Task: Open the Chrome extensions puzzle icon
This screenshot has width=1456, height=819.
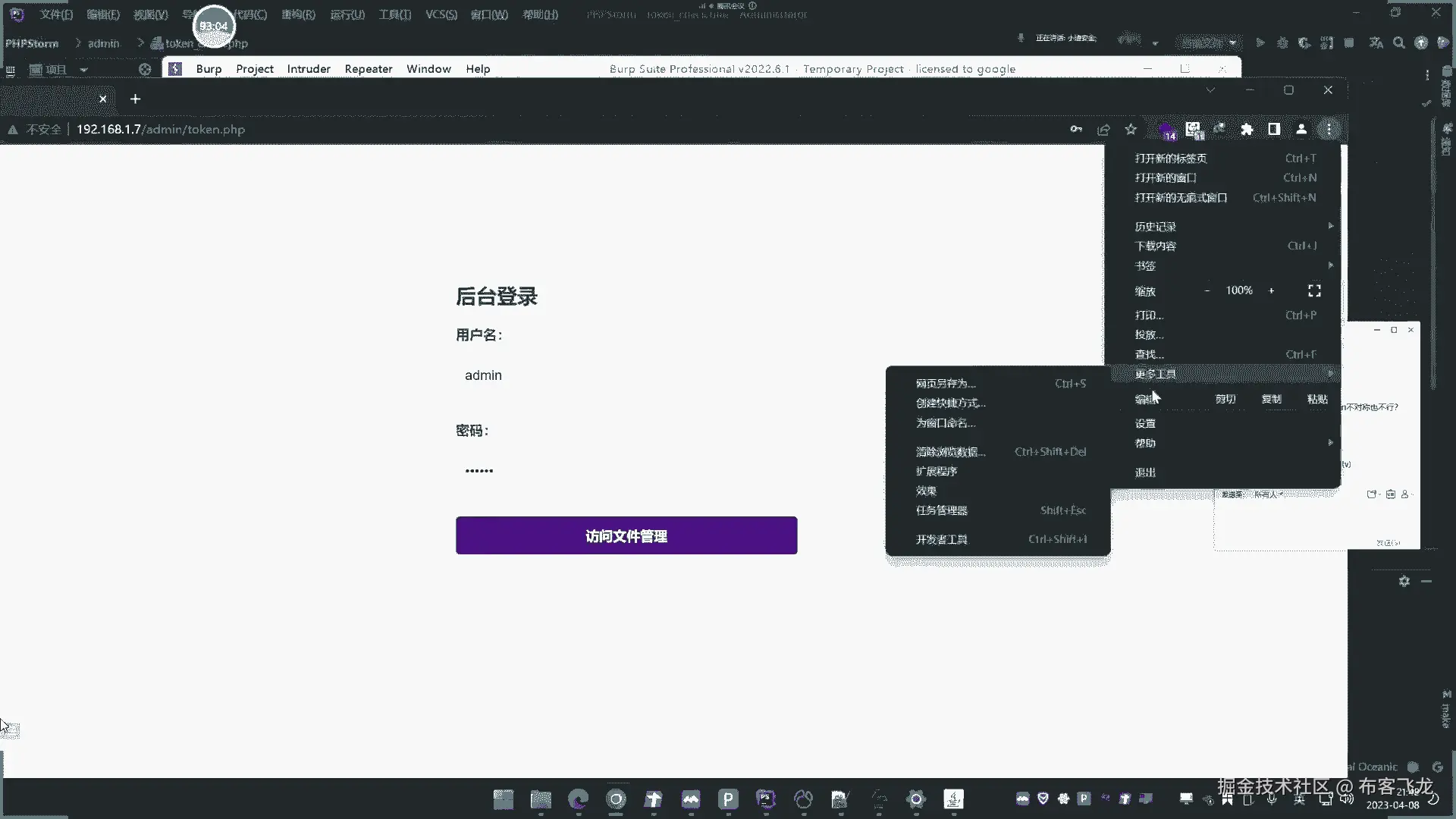Action: [x=1247, y=130]
